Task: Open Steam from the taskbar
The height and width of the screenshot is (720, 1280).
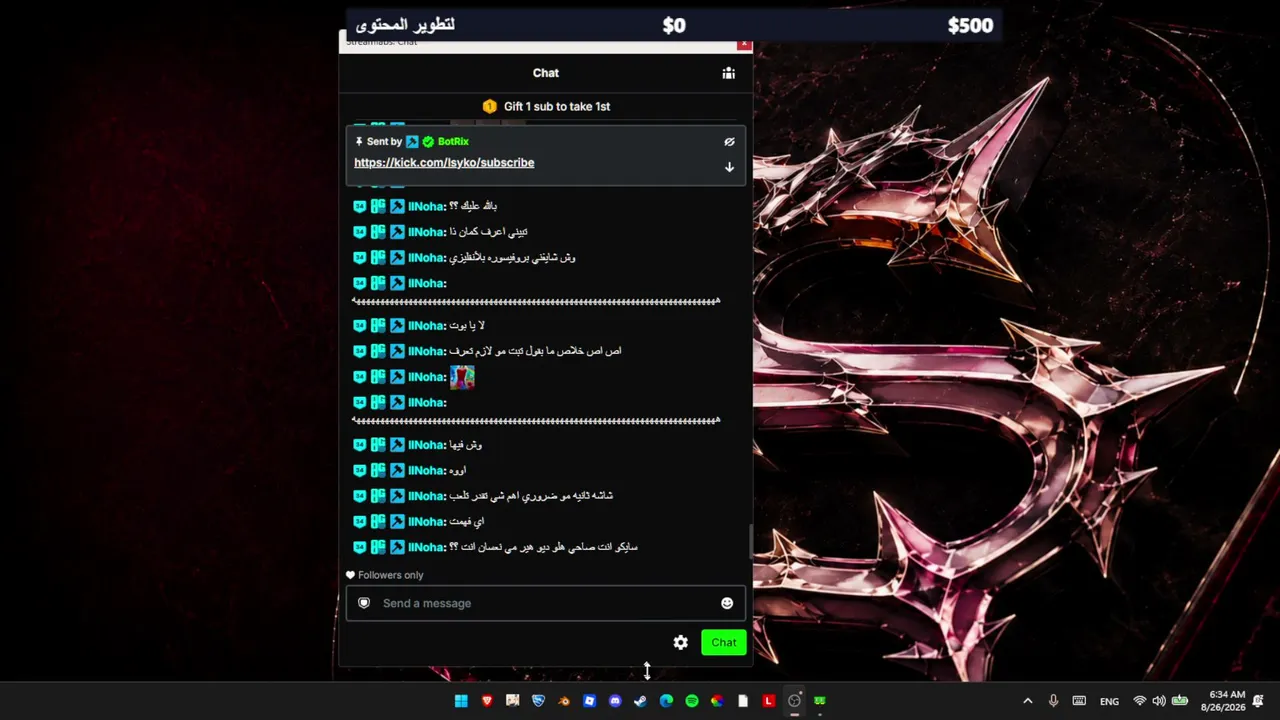Action: (641, 701)
